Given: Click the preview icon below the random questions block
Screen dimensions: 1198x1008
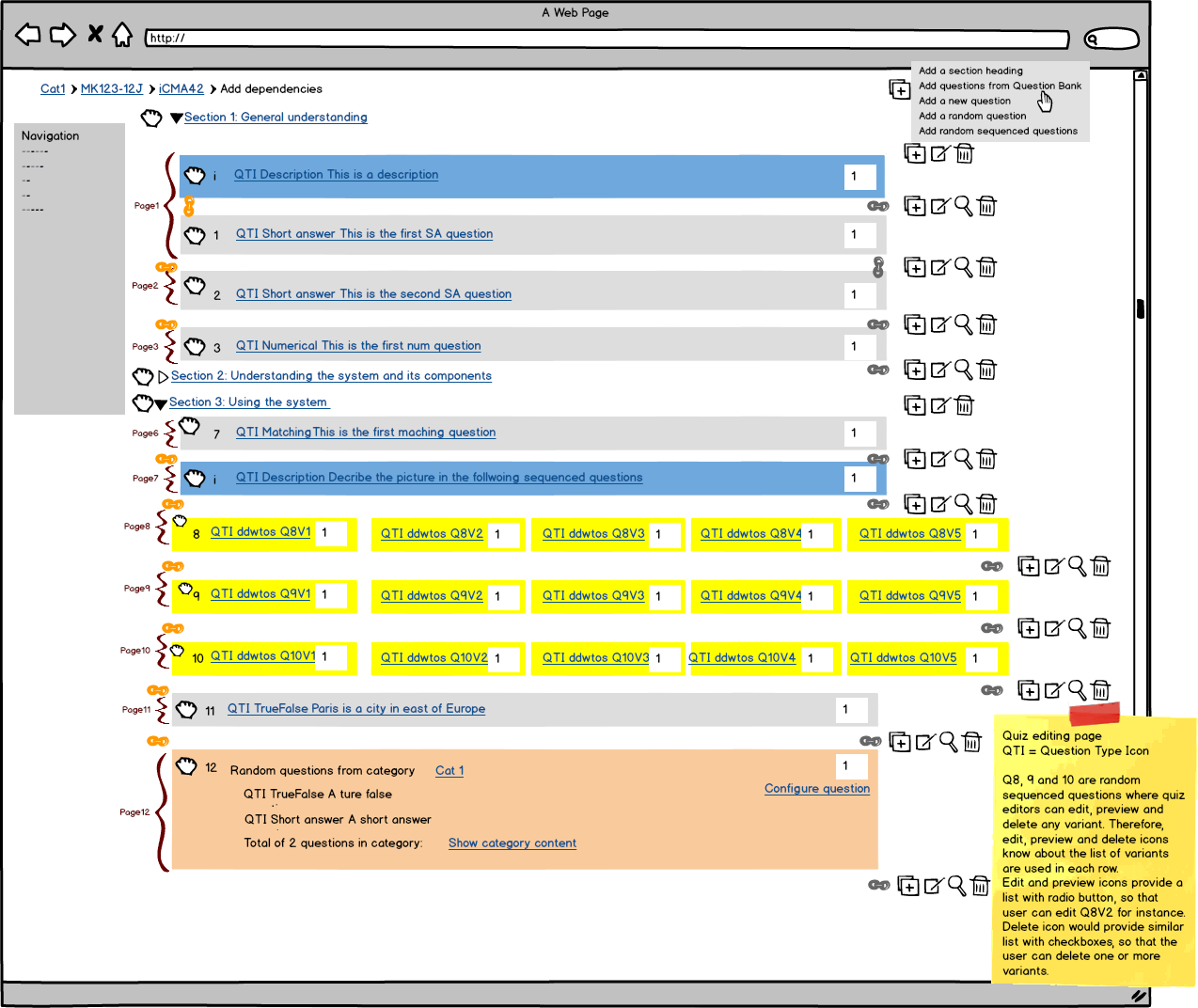Looking at the screenshot, I should [956, 886].
